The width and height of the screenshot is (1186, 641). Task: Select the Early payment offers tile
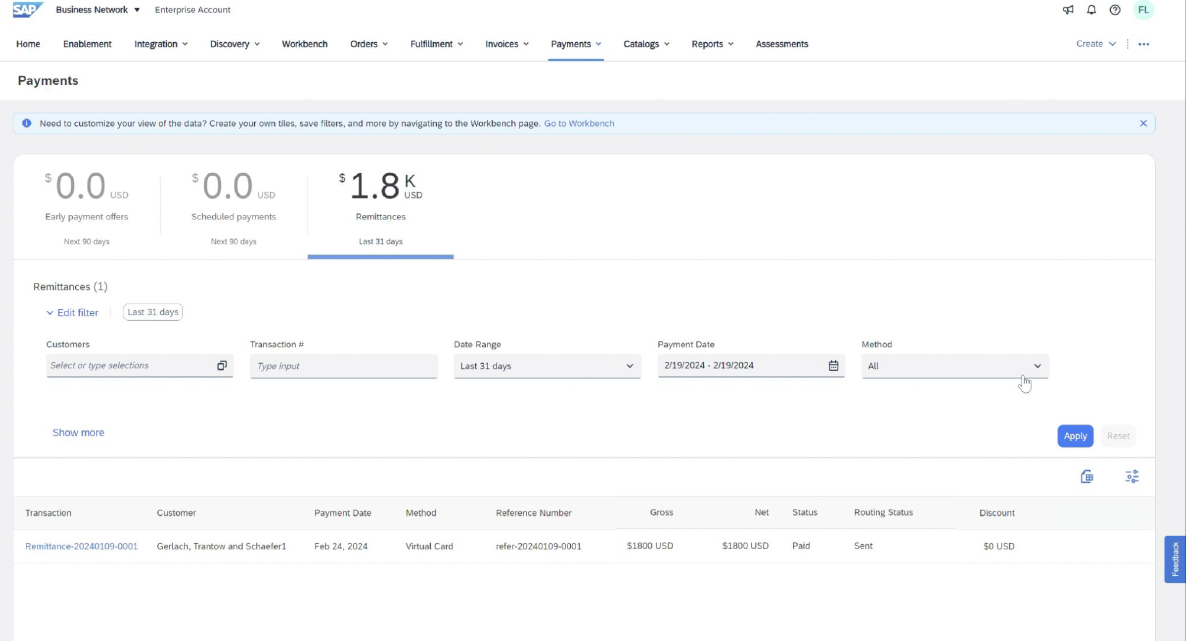point(87,208)
